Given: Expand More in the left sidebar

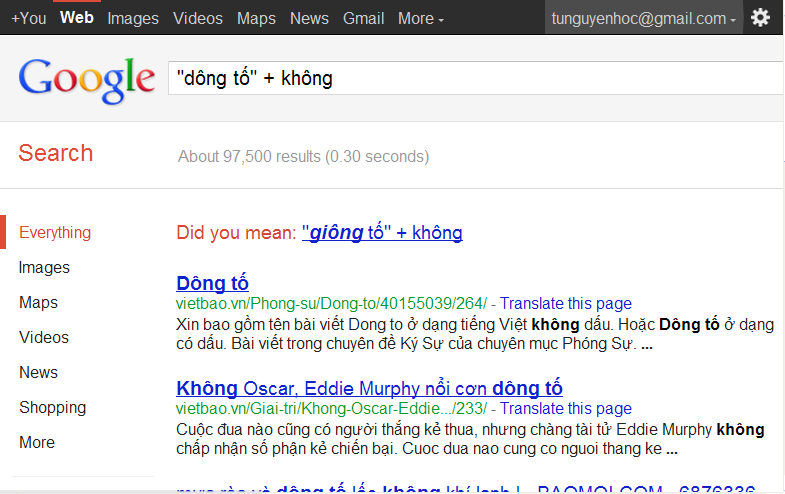Looking at the screenshot, I should [x=37, y=442].
